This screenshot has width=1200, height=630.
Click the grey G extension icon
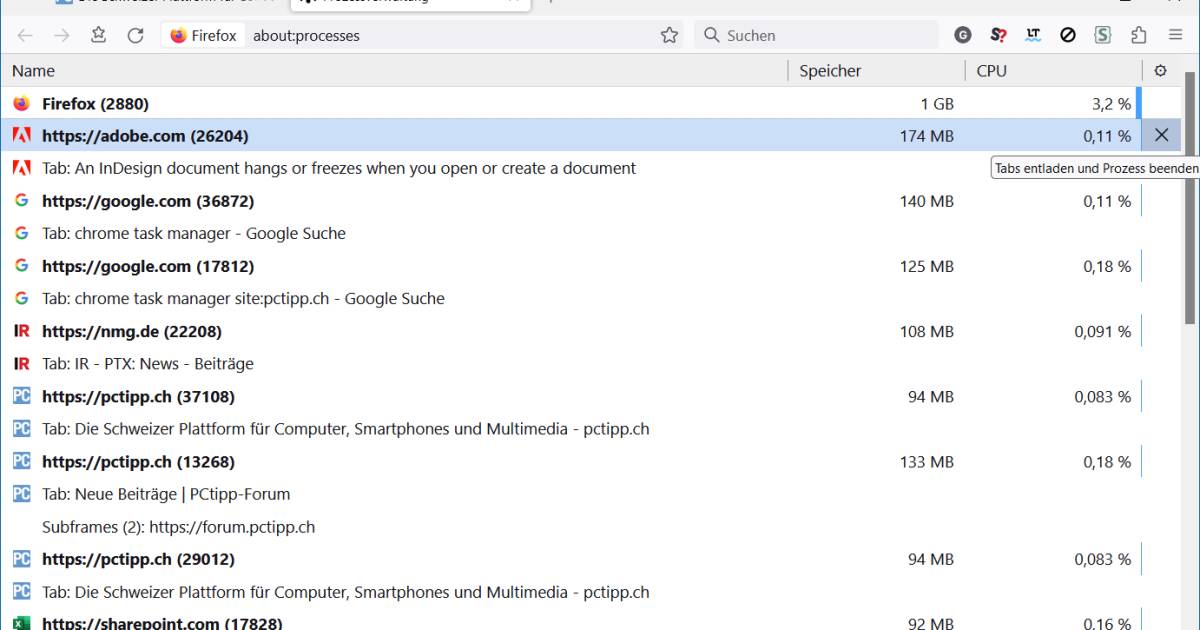pos(963,35)
